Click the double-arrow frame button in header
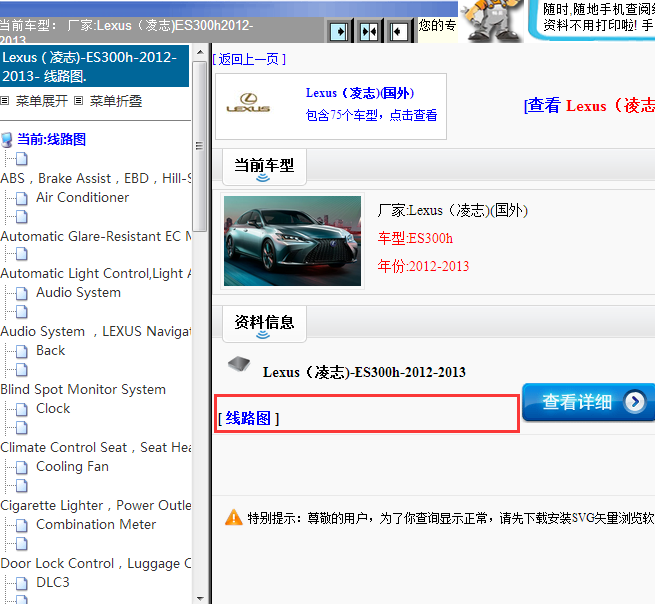Screen dimensions: 655x604 [x=369, y=31]
